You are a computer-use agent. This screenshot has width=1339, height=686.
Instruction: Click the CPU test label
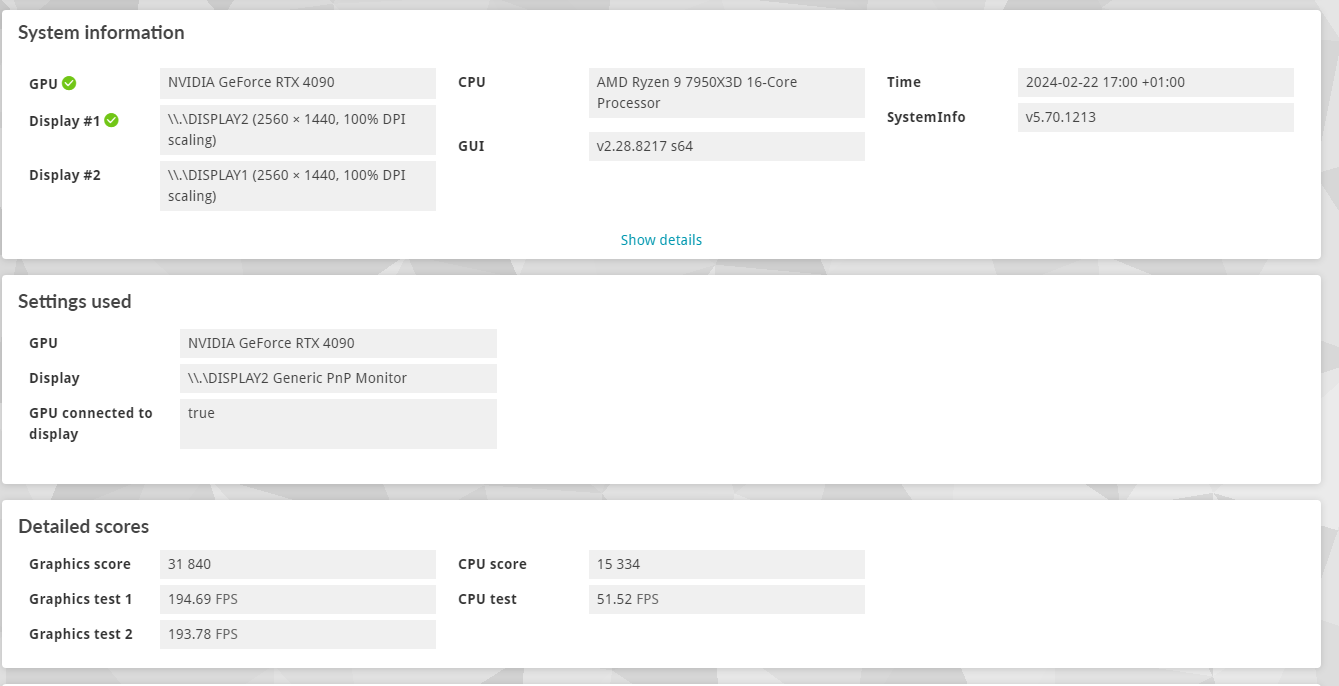click(488, 599)
